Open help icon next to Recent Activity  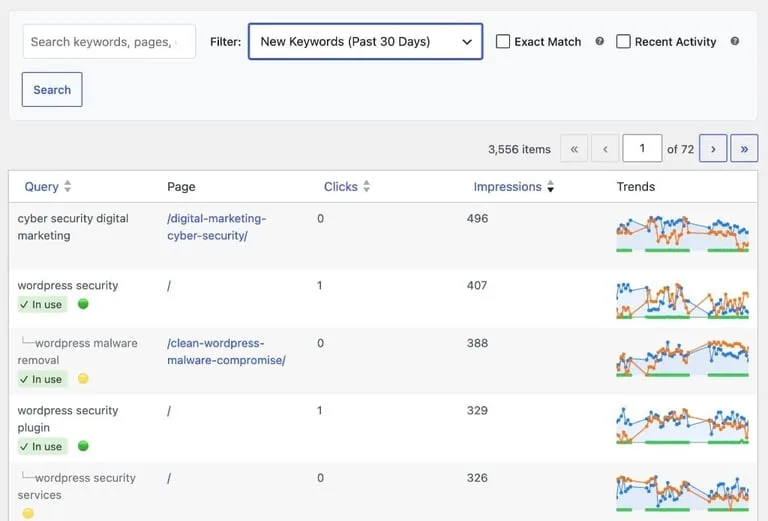coord(735,41)
